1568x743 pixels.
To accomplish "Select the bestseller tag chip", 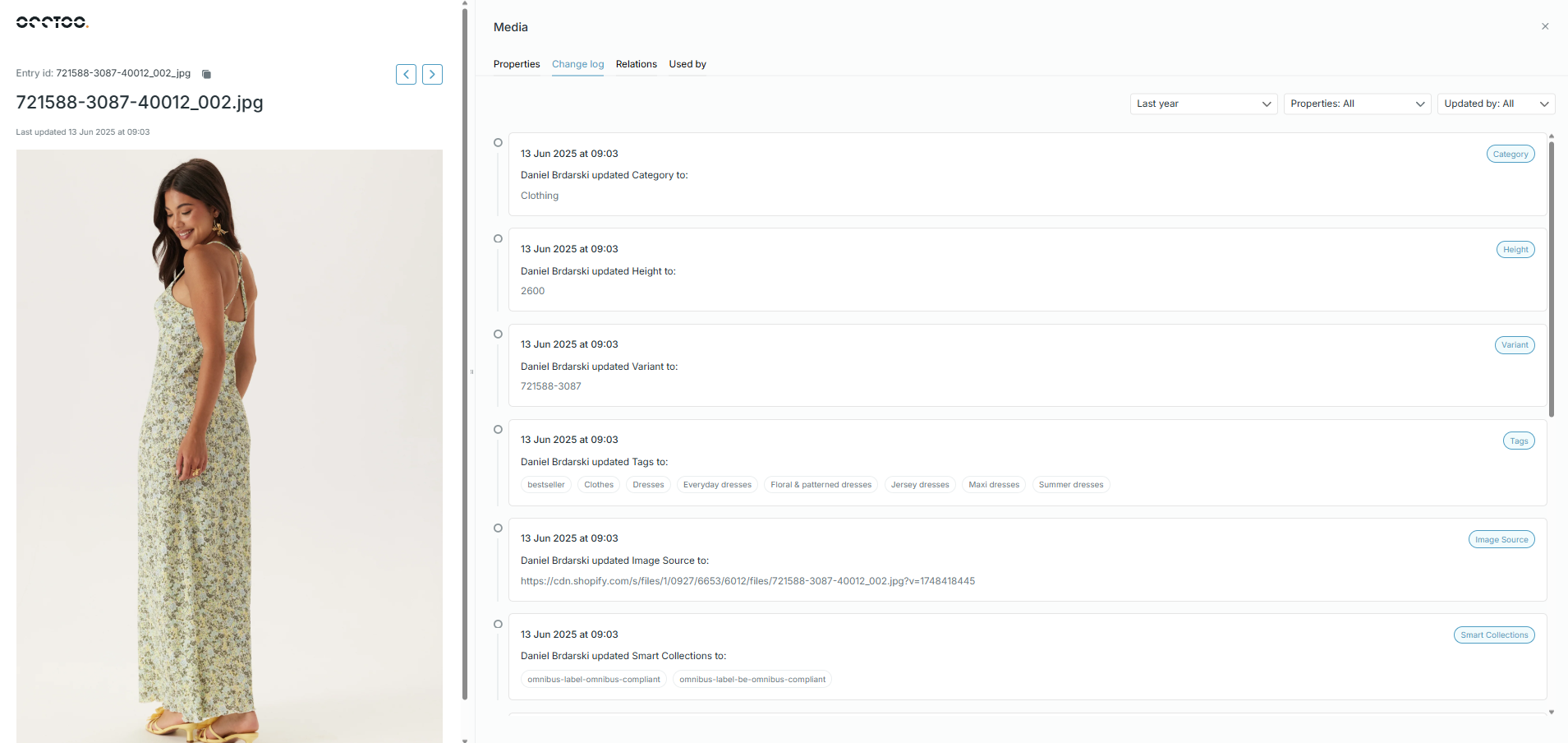I will pos(545,485).
